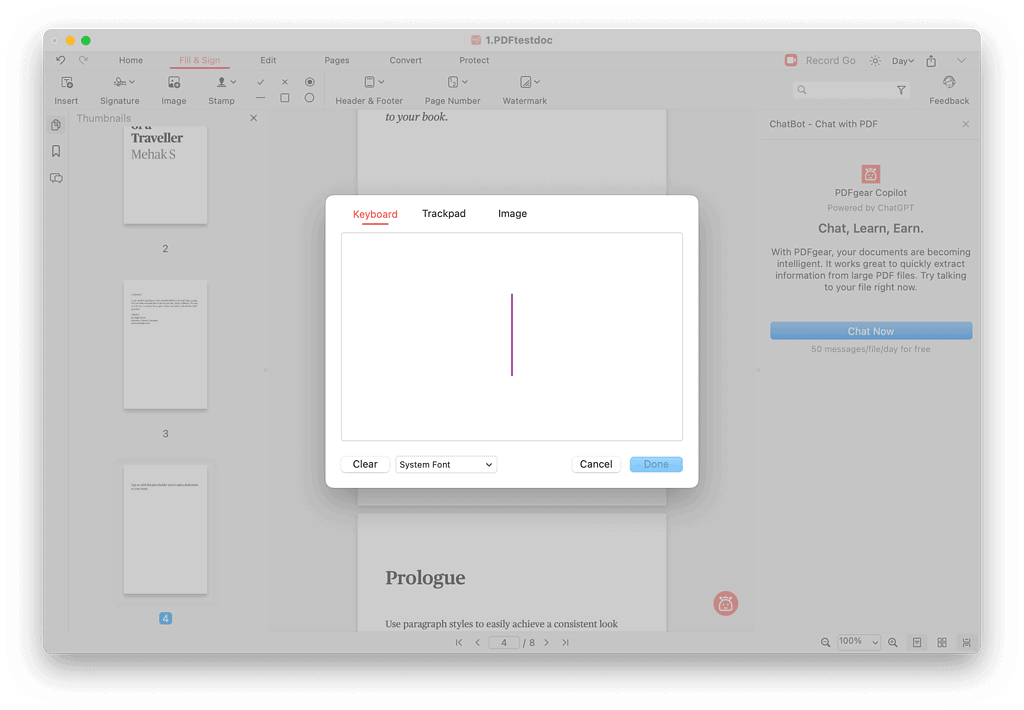Click the PDFgear Copilot floating chat icon
Viewport: 1024px width, 710px height.
(726, 603)
